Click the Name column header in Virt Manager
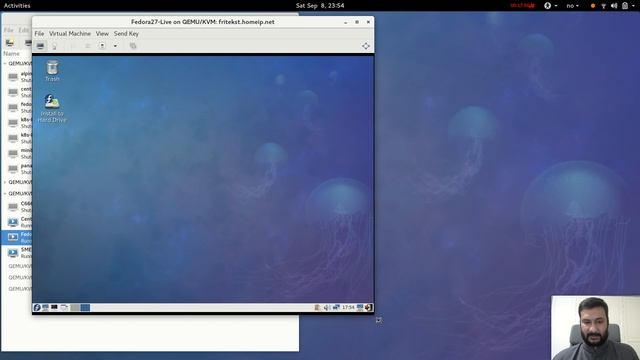640x360 pixels. click(11, 53)
